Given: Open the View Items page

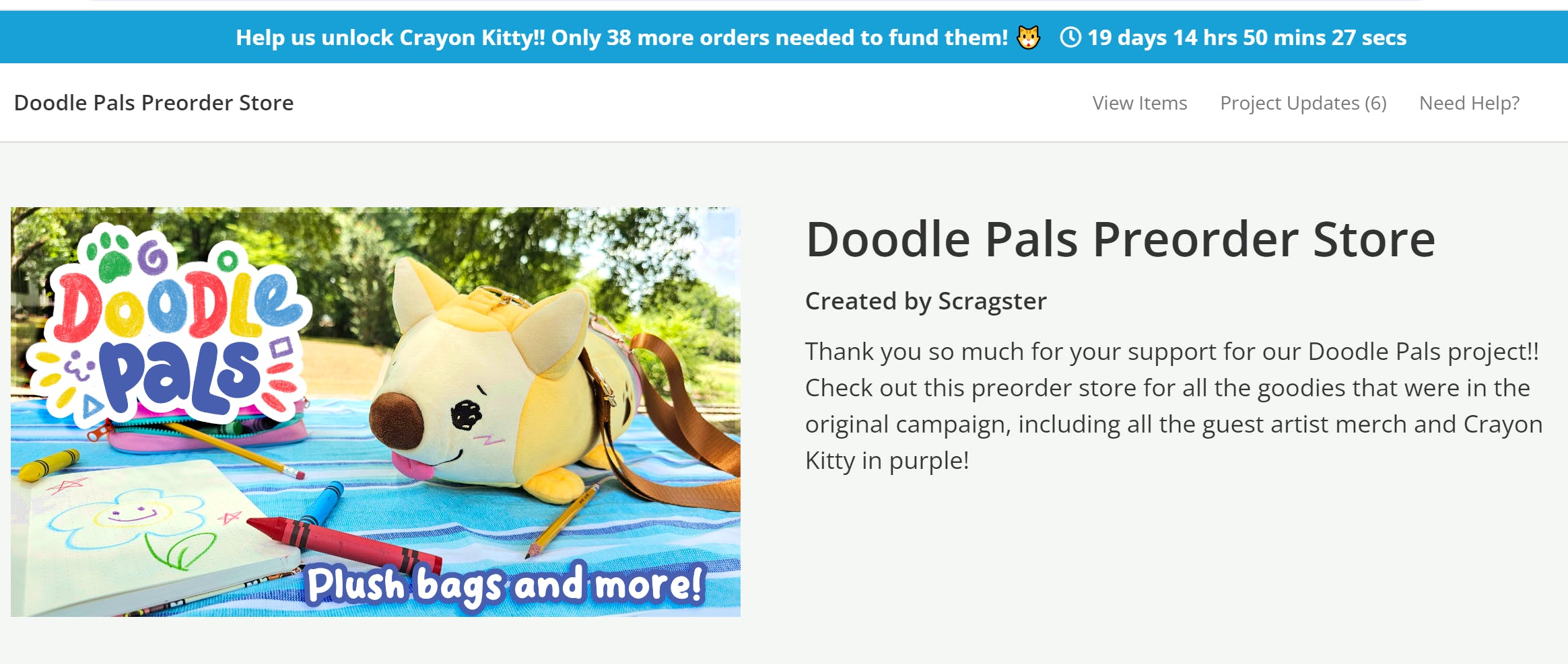Looking at the screenshot, I should [1139, 103].
